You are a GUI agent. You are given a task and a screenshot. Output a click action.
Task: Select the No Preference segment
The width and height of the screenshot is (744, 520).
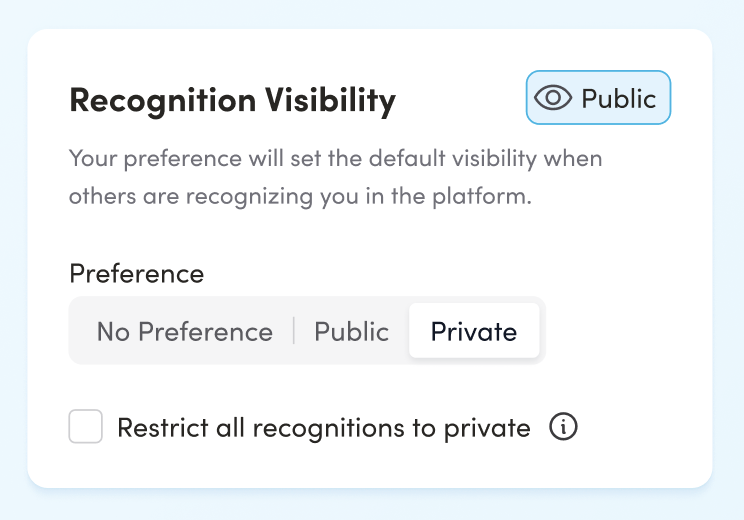(184, 332)
